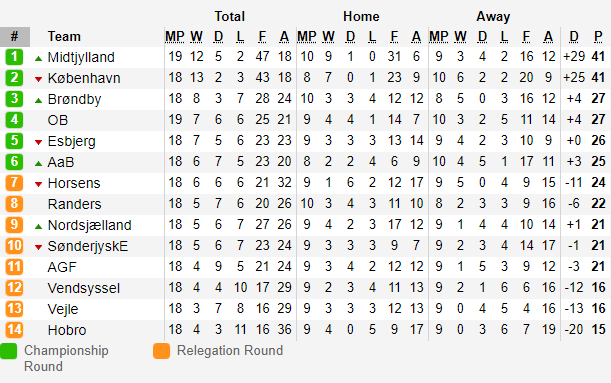
Task: Click the red down arrow beside SønderjyskE
Action: (x=38, y=247)
